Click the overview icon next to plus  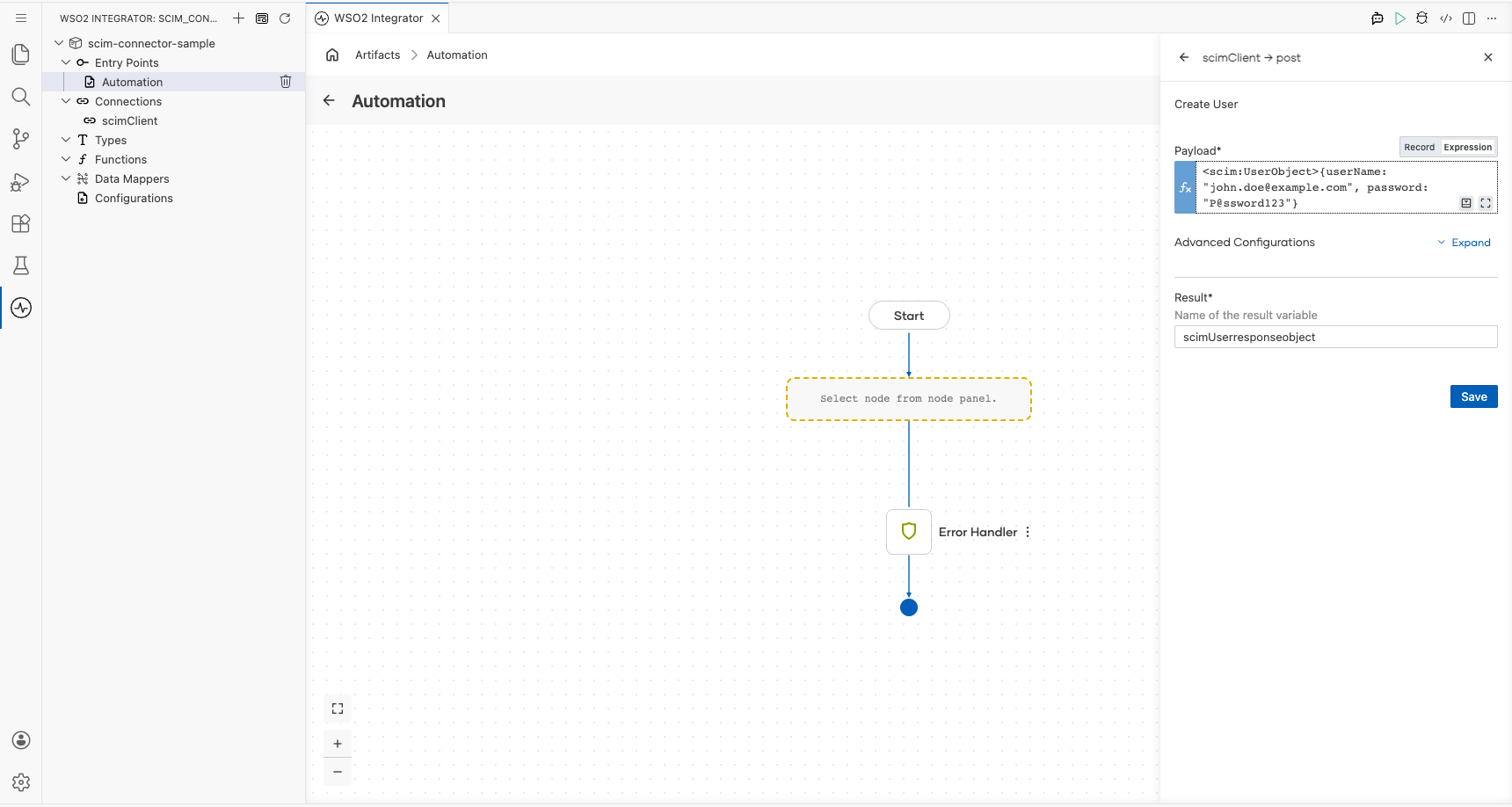click(262, 18)
